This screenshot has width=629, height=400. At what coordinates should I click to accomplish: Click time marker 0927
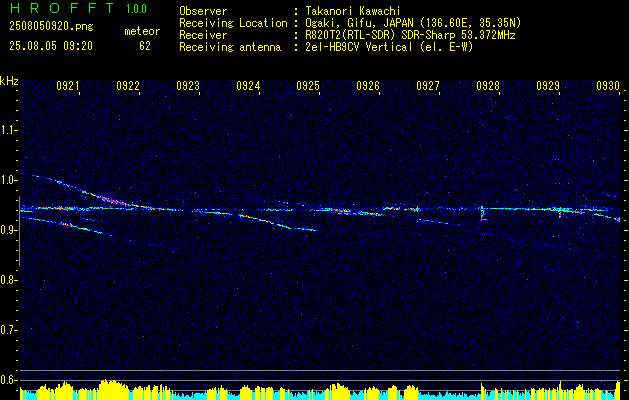pyautogui.click(x=428, y=85)
